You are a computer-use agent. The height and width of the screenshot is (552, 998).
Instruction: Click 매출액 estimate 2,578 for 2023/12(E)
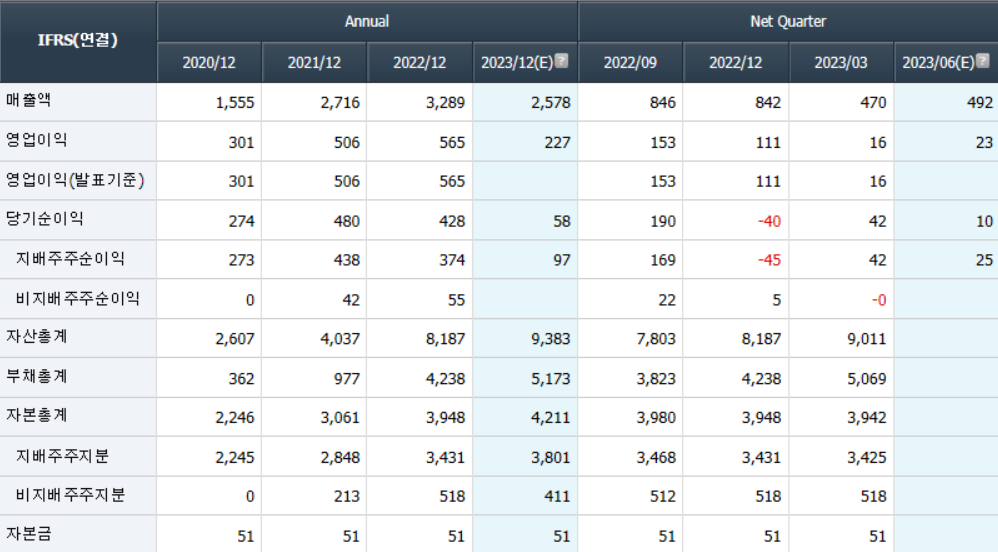tap(551, 103)
